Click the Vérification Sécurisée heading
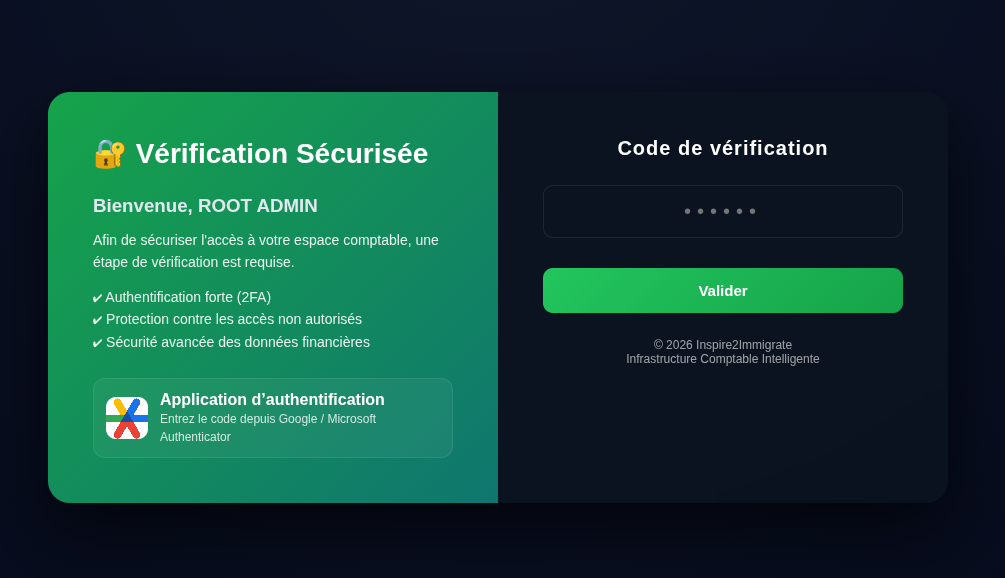1005x578 pixels. pyautogui.click(x=281, y=154)
